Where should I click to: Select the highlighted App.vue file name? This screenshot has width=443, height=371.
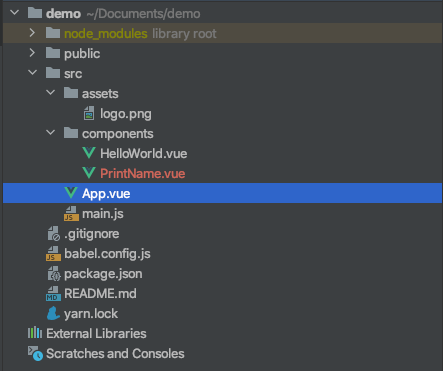(106, 194)
